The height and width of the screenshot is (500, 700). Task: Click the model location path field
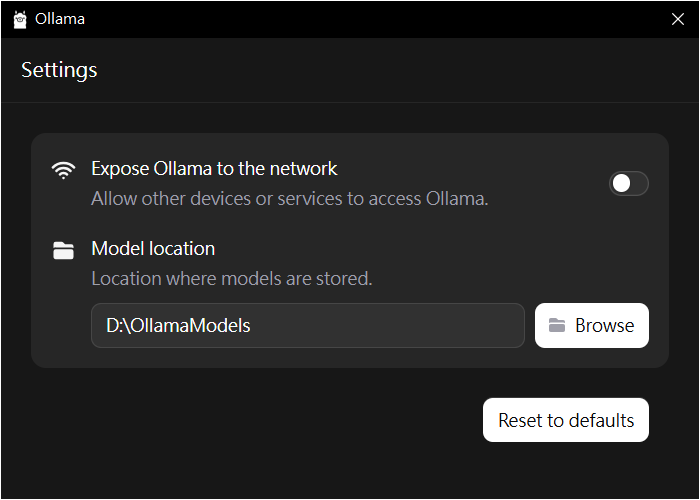[308, 325]
